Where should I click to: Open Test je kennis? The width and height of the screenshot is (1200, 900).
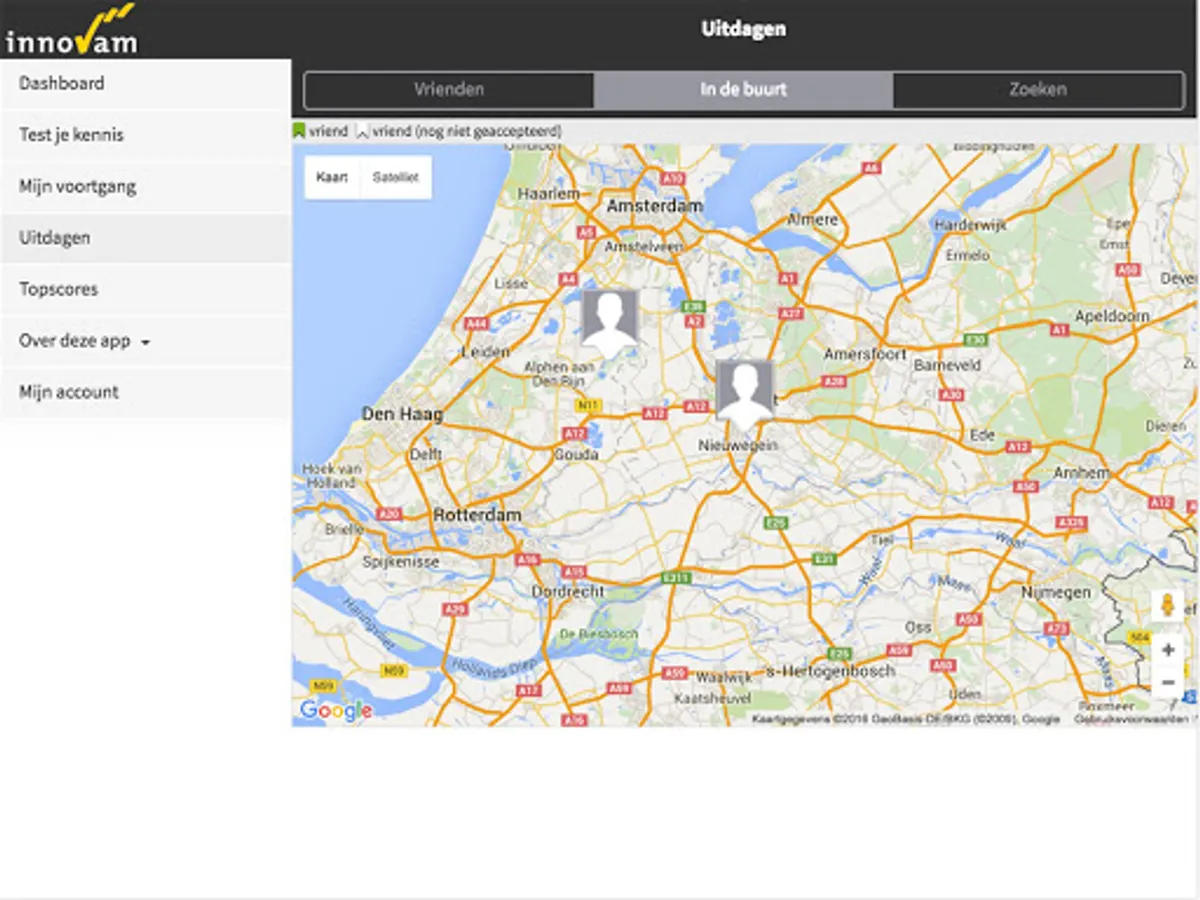pos(145,135)
